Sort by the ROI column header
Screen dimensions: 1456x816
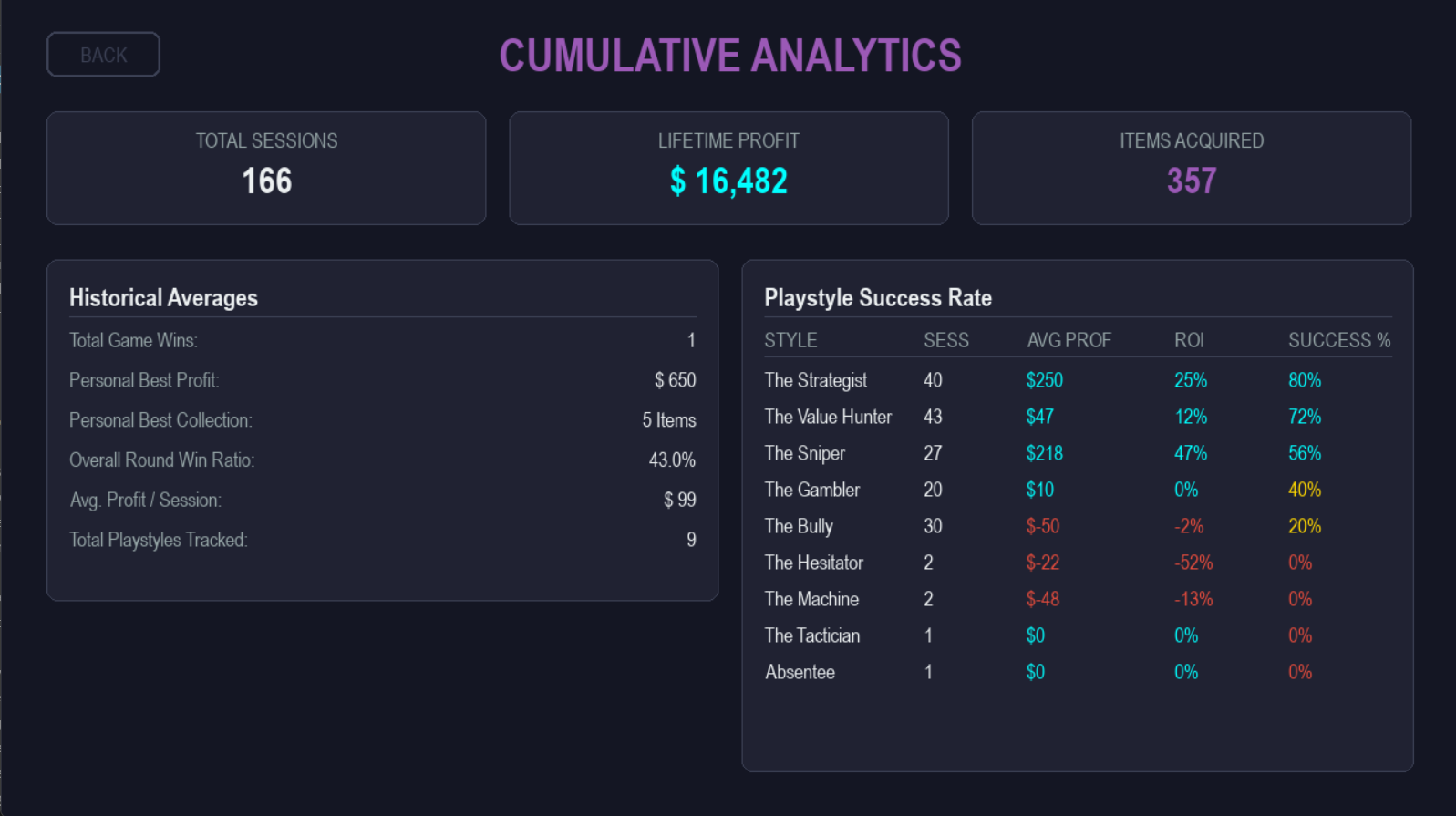click(1189, 340)
